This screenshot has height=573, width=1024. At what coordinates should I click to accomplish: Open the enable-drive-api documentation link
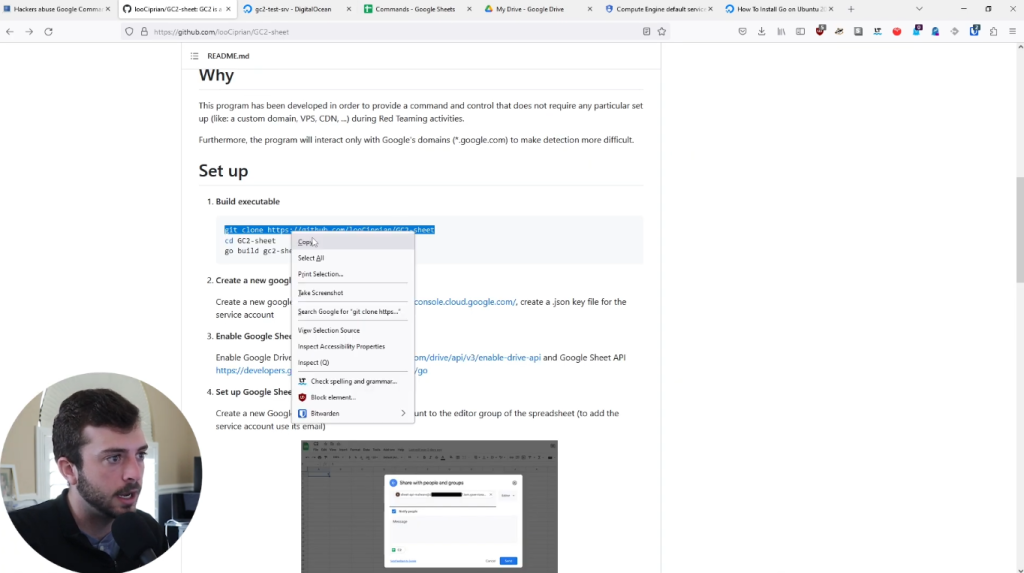tap(477, 357)
